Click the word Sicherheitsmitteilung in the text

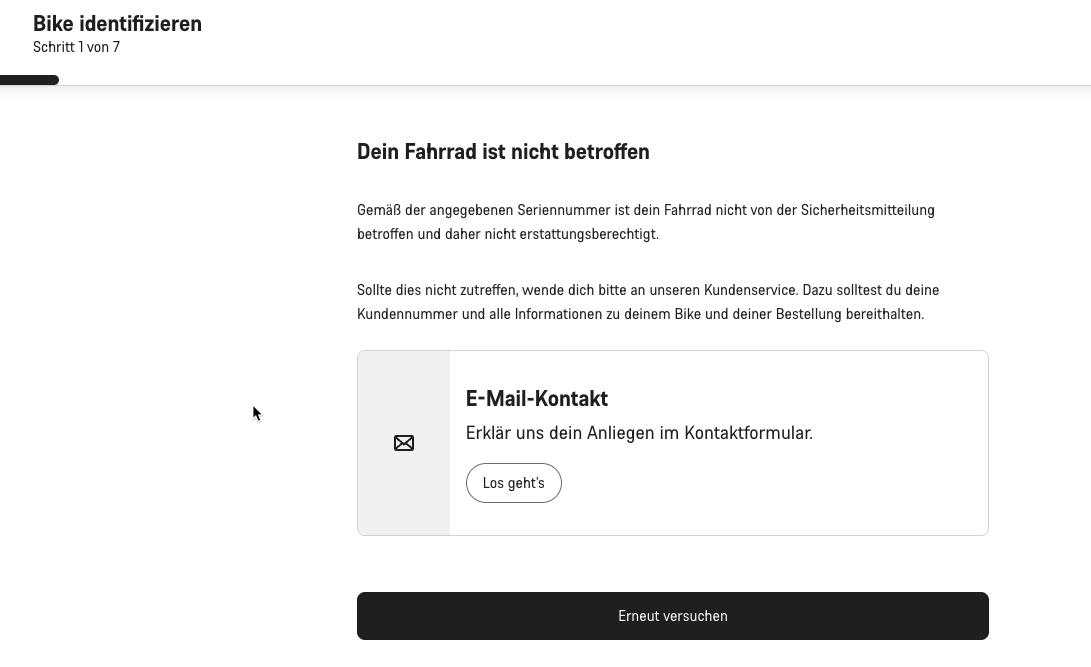click(x=868, y=210)
